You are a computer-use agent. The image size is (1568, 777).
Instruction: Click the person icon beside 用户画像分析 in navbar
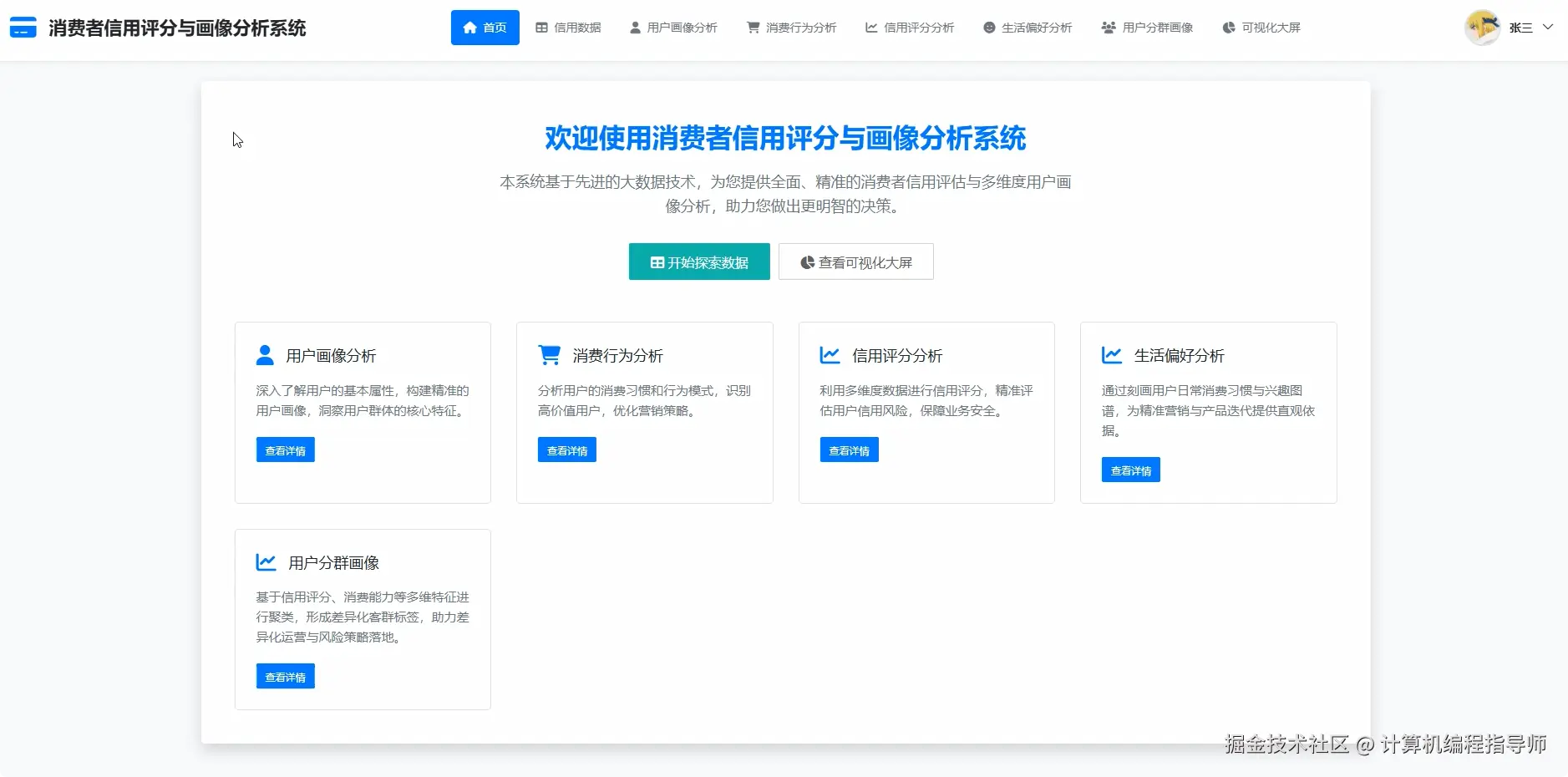click(635, 28)
